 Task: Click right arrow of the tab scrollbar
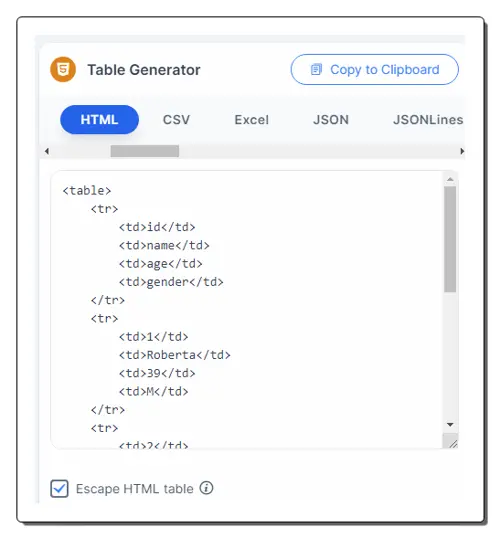[462, 151]
